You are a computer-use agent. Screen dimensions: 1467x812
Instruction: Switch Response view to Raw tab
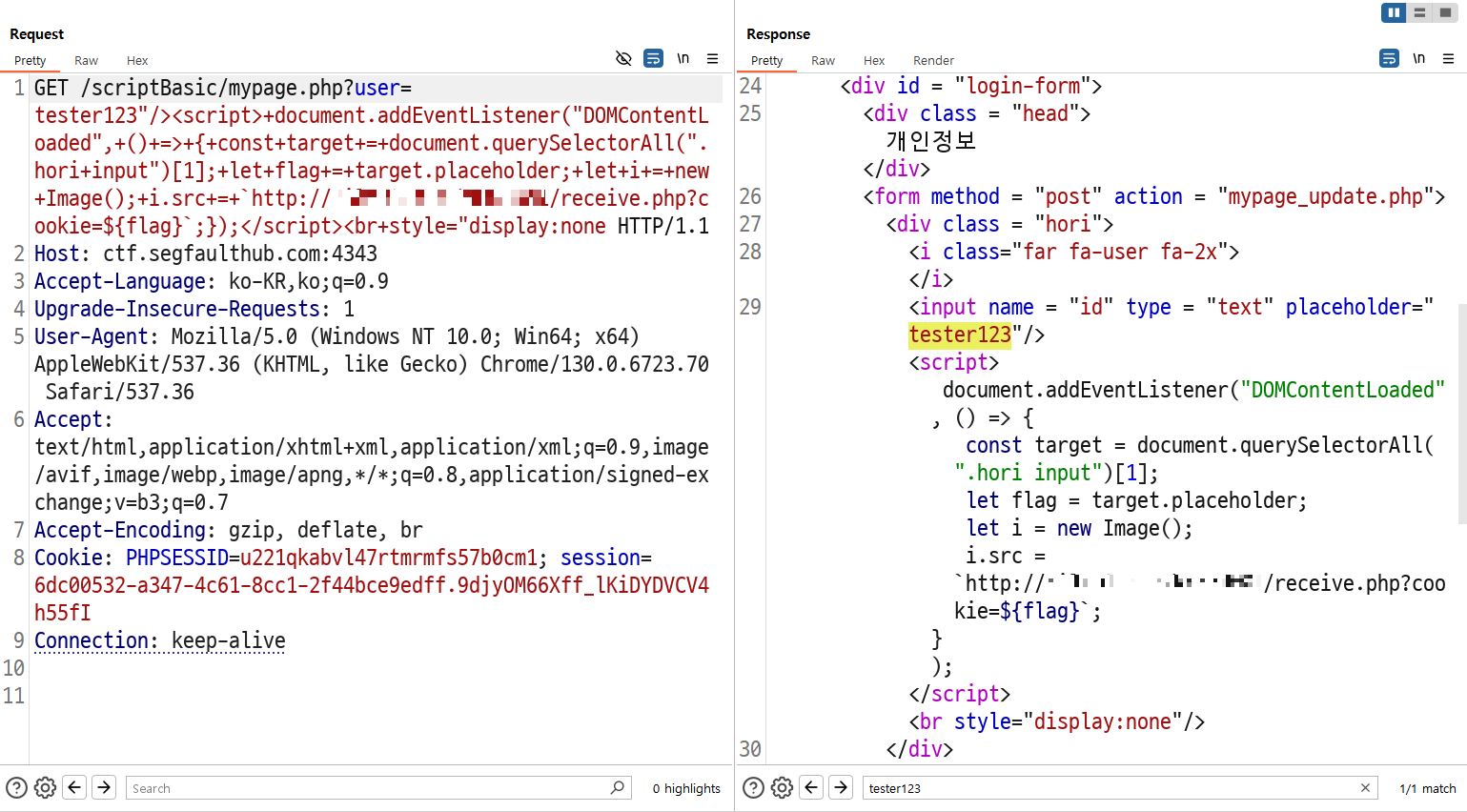coord(823,60)
